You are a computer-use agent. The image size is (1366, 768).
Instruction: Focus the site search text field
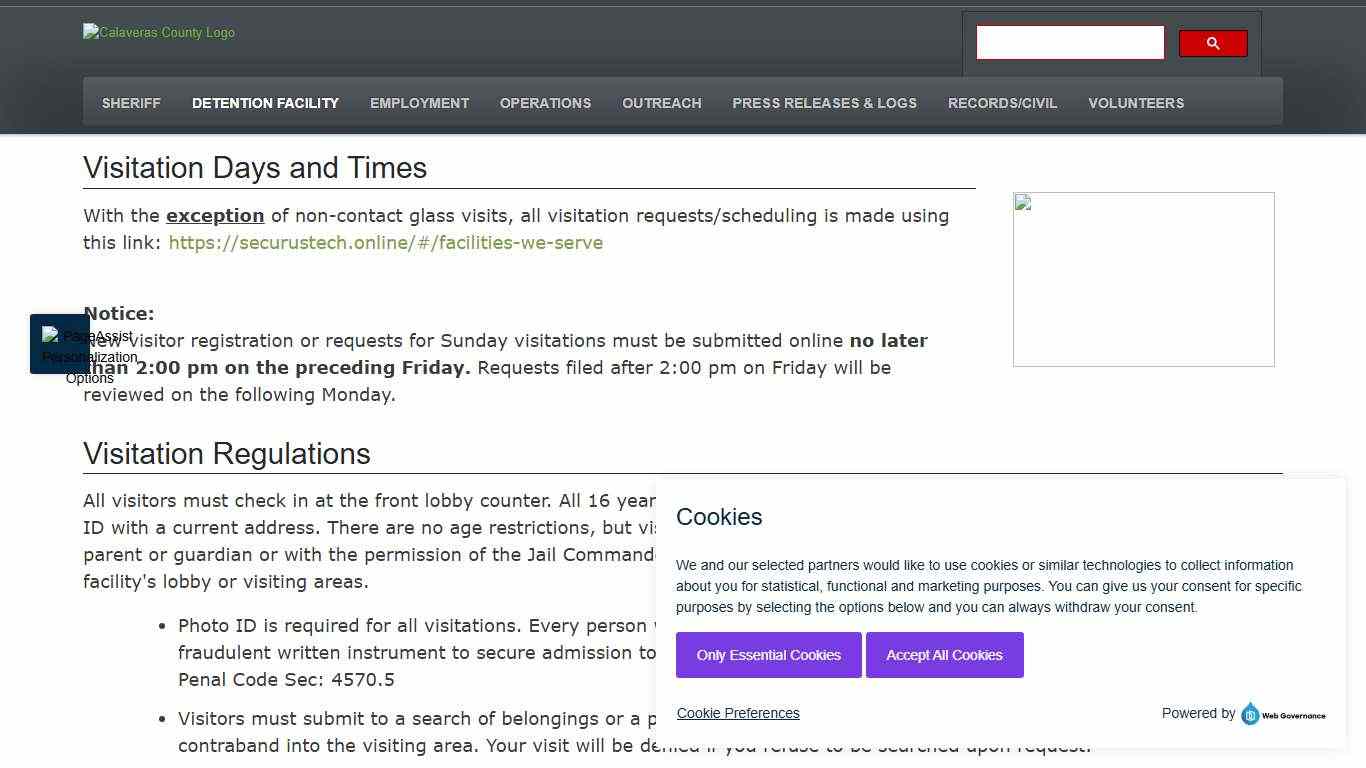(x=1070, y=43)
